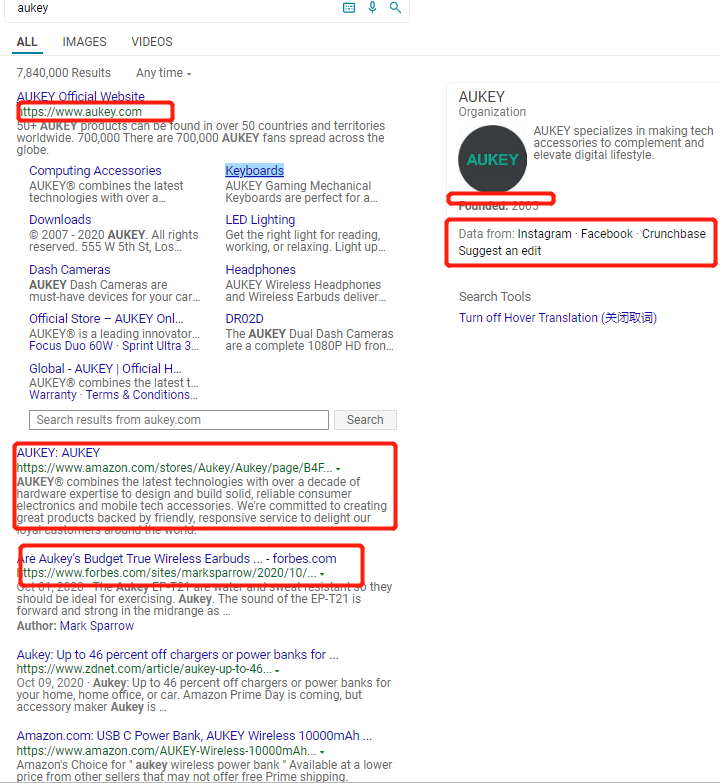
Task: Click the AUKEY round logo thumbnail
Action: (492, 159)
